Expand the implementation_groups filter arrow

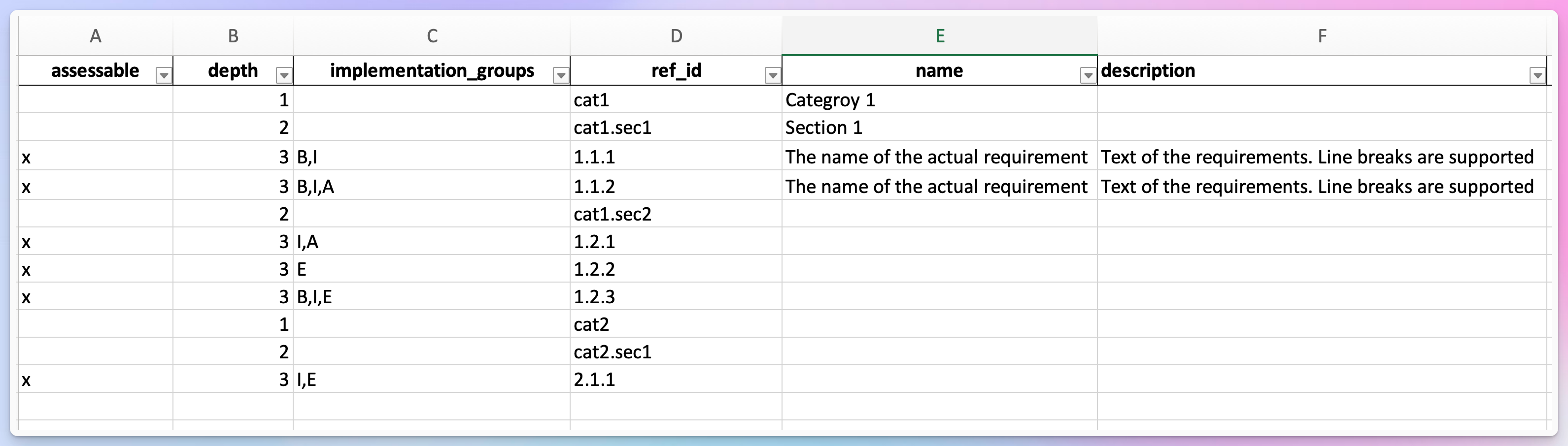(561, 75)
